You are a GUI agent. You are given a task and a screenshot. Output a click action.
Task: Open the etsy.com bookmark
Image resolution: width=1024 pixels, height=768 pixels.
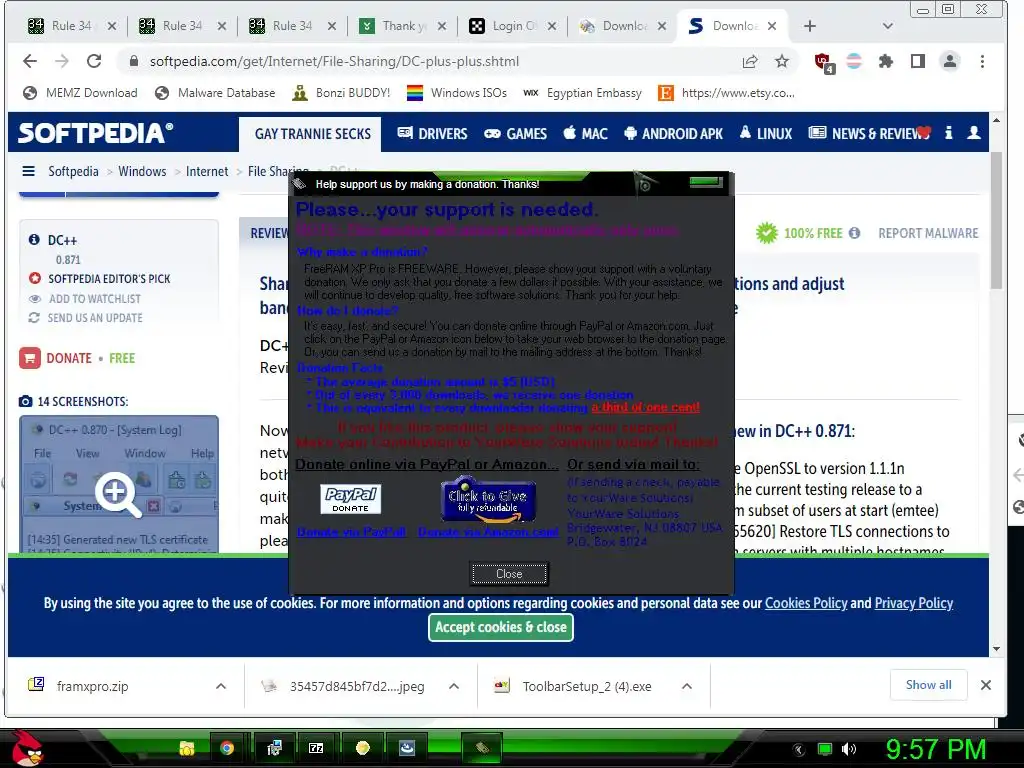click(726, 93)
